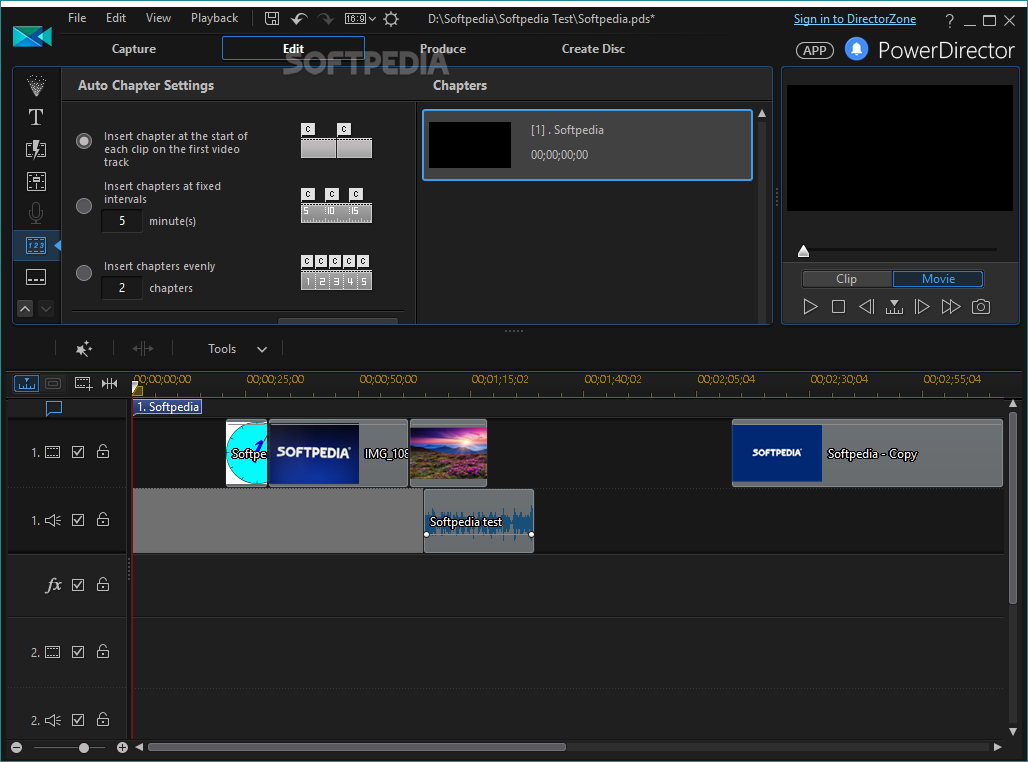Play the preview
This screenshot has width=1028, height=762.
[x=810, y=306]
